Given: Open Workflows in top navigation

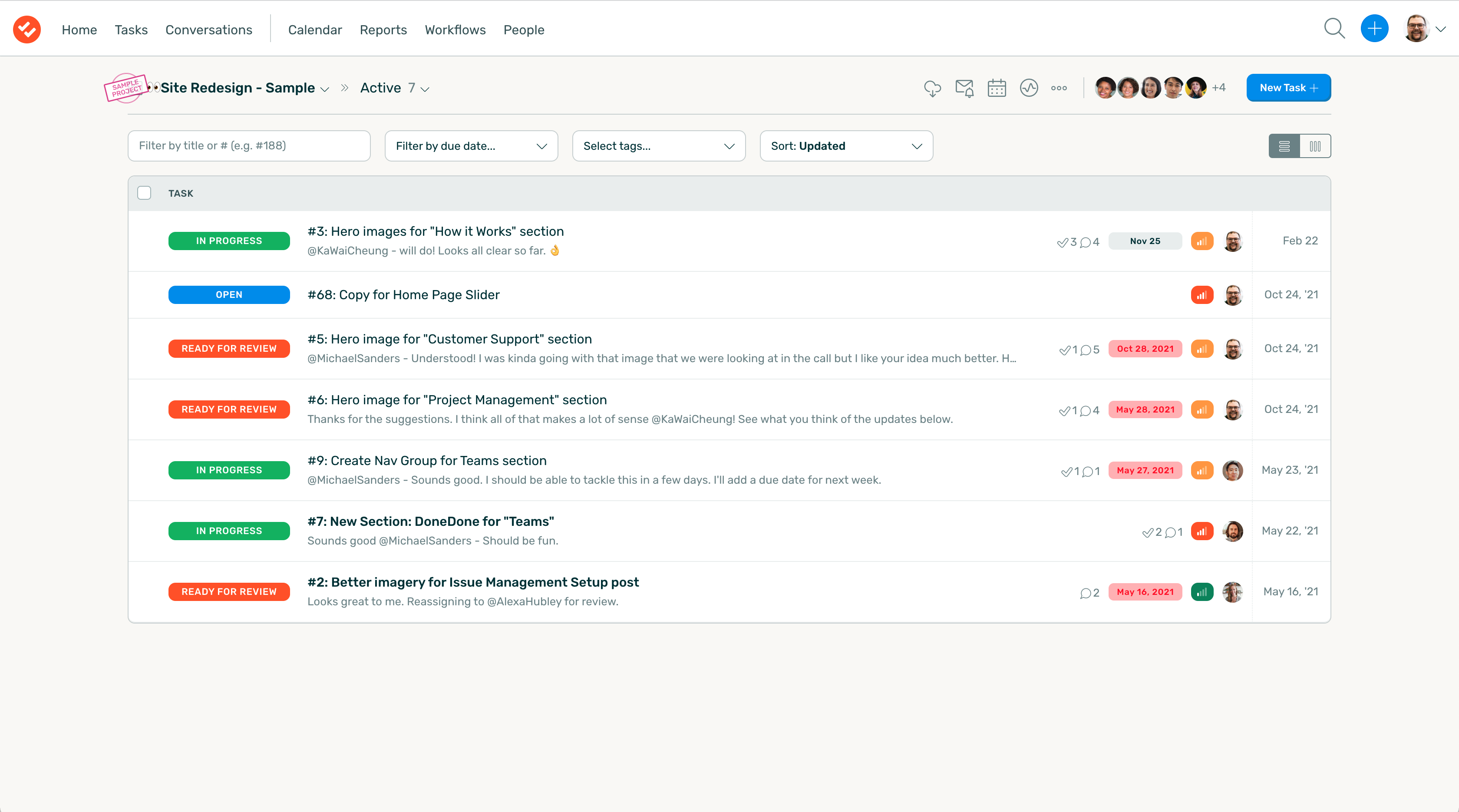Looking at the screenshot, I should click(x=455, y=30).
